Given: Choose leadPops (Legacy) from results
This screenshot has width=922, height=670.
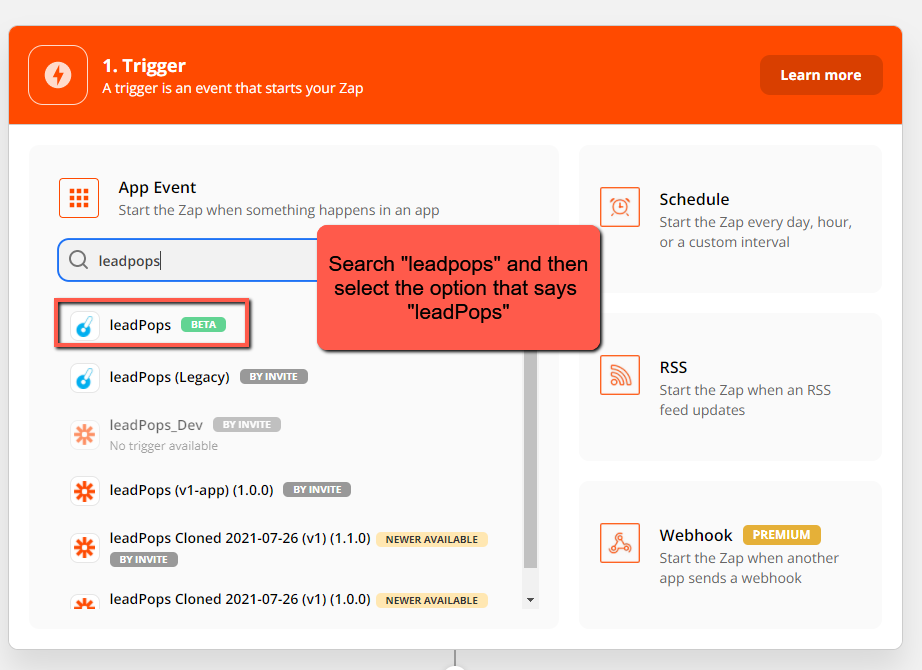Looking at the screenshot, I should pyautogui.click(x=169, y=377).
